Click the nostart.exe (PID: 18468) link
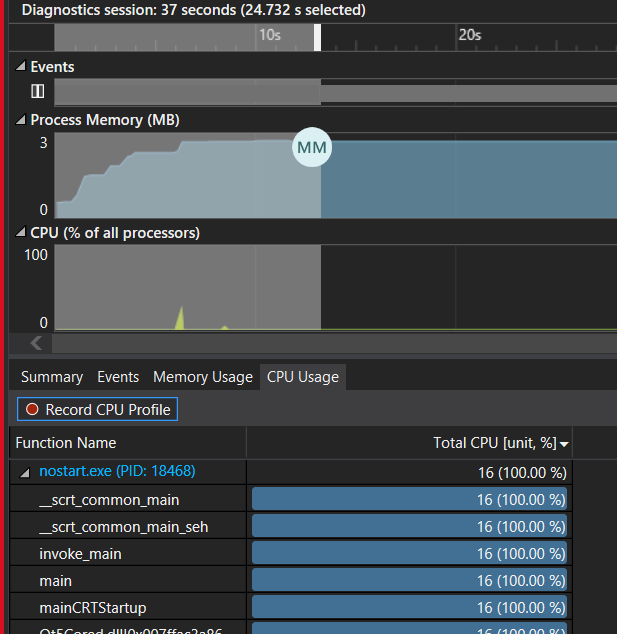The width and height of the screenshot is (617, 634). pos(117,472)
